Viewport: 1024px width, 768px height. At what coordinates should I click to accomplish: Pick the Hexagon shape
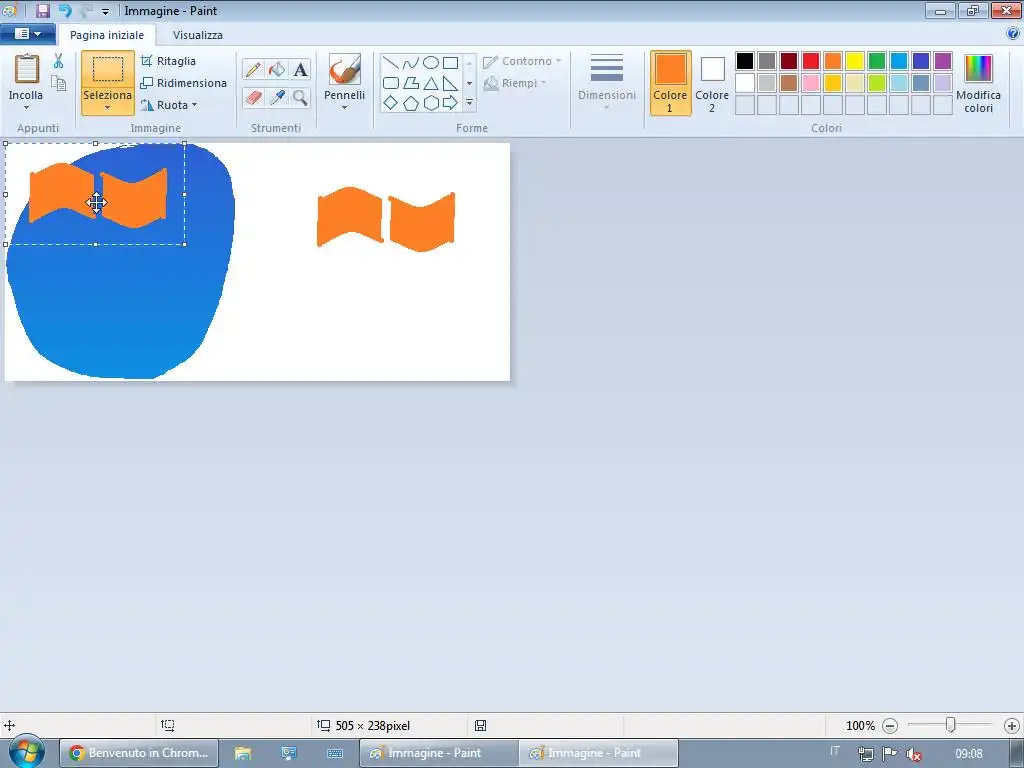[x=430, y=103]
